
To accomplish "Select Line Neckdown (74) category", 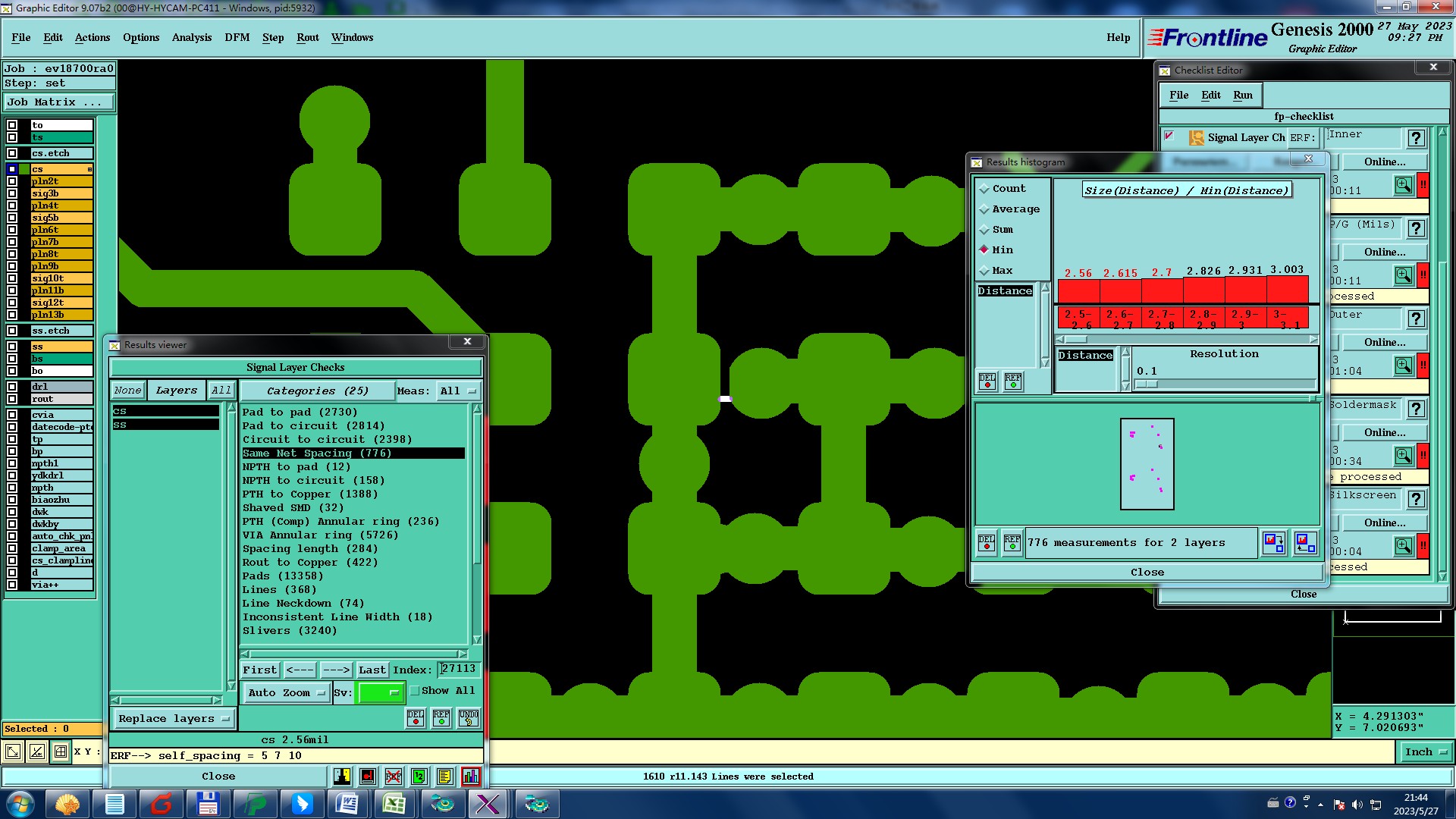I will click(303, 604).
